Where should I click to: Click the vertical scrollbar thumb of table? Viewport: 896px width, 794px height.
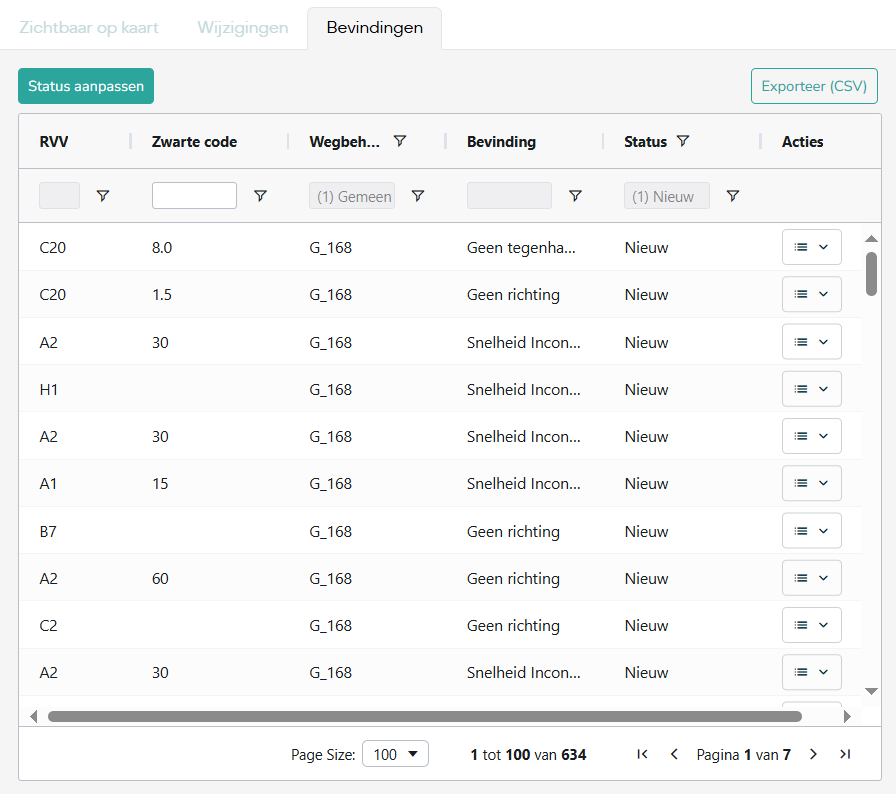[x=871, y=274]
